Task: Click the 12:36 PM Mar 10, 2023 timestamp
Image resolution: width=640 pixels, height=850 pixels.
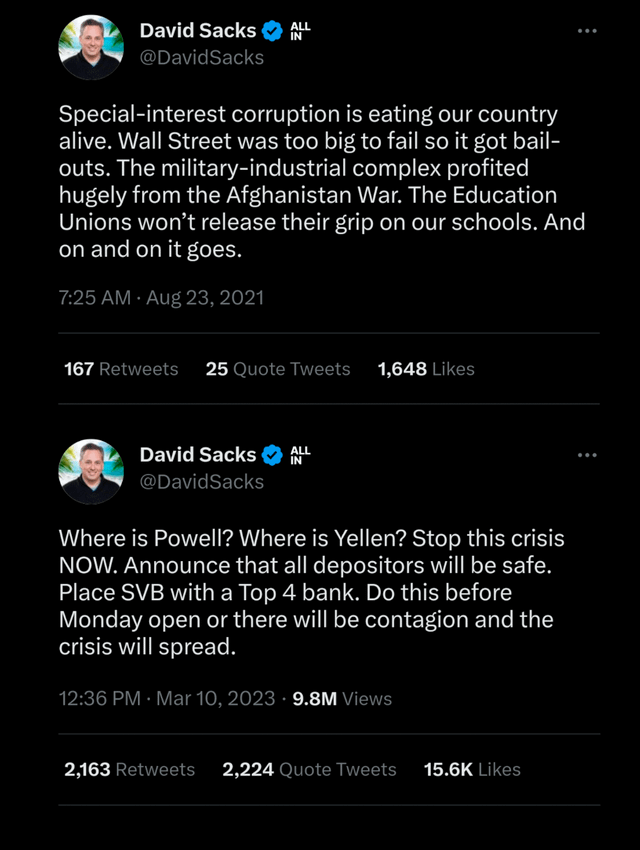Action: coord(167,698)
